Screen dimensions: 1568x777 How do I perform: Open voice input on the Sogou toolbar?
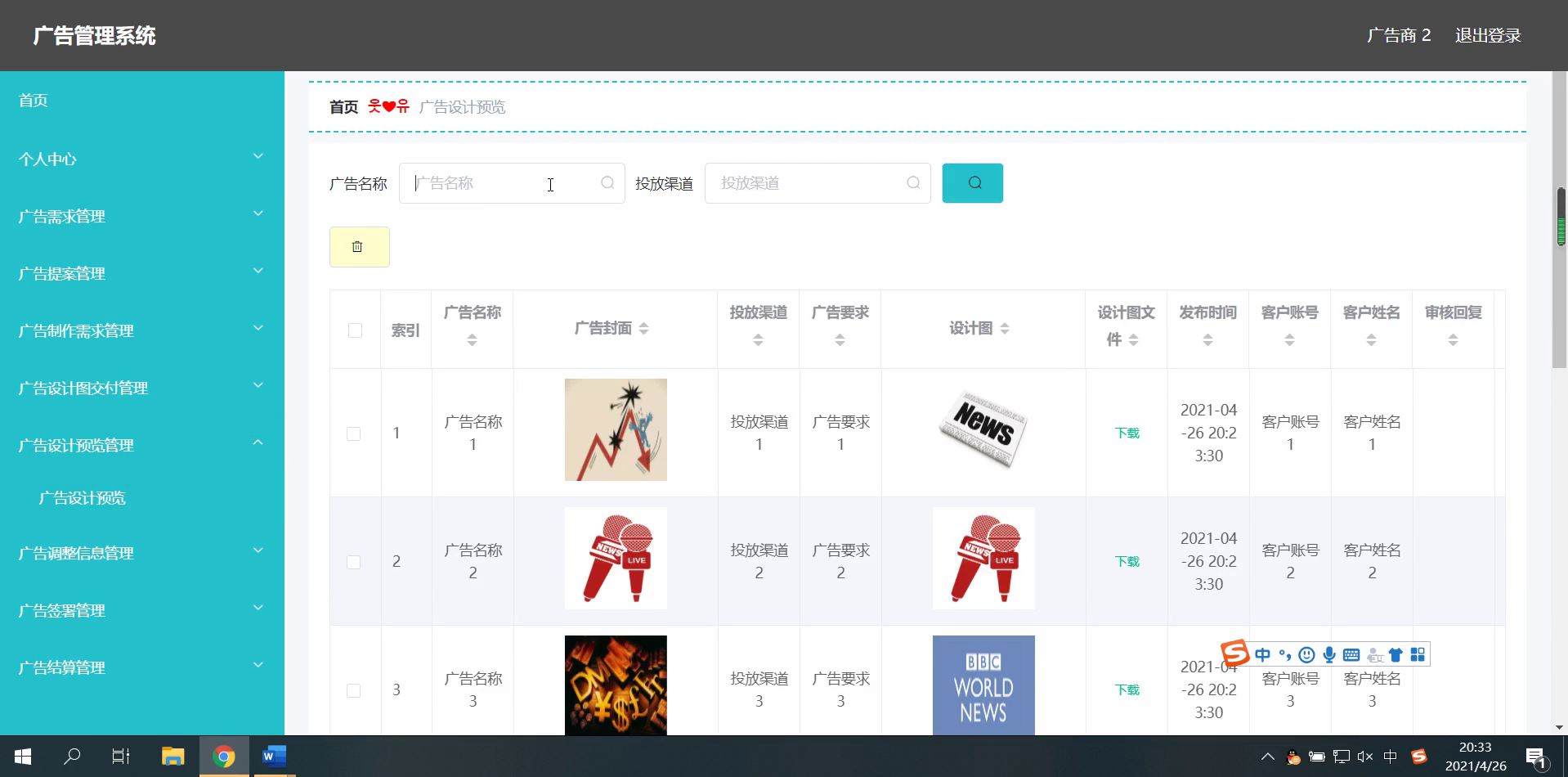tap(1329, 654)
